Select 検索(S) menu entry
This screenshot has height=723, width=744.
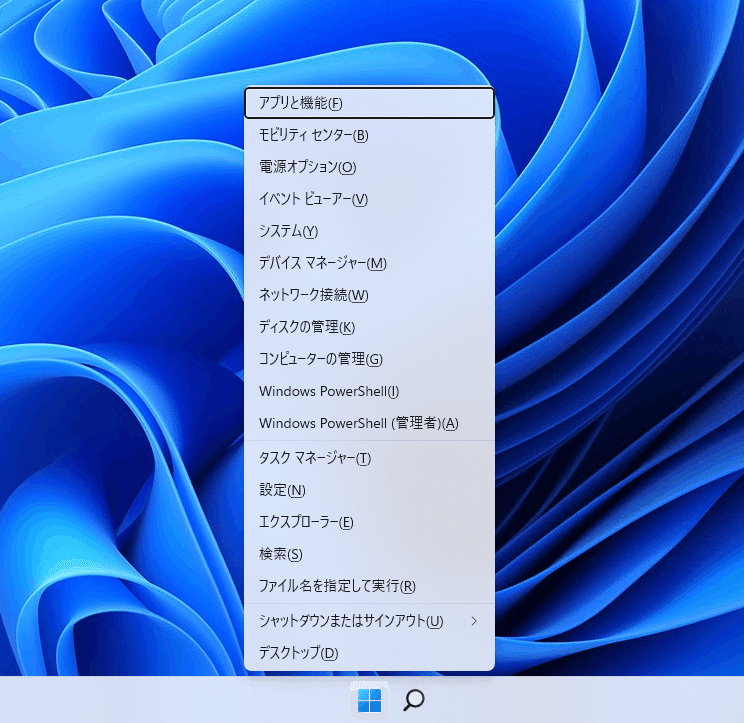pyautogui.click(x=369, y=554)
